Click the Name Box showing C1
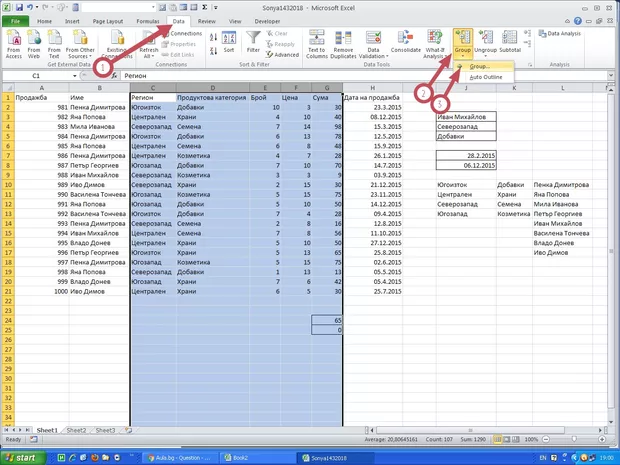Screen dimensions: 620x465 pyautogui.click(x=35, y=76)
